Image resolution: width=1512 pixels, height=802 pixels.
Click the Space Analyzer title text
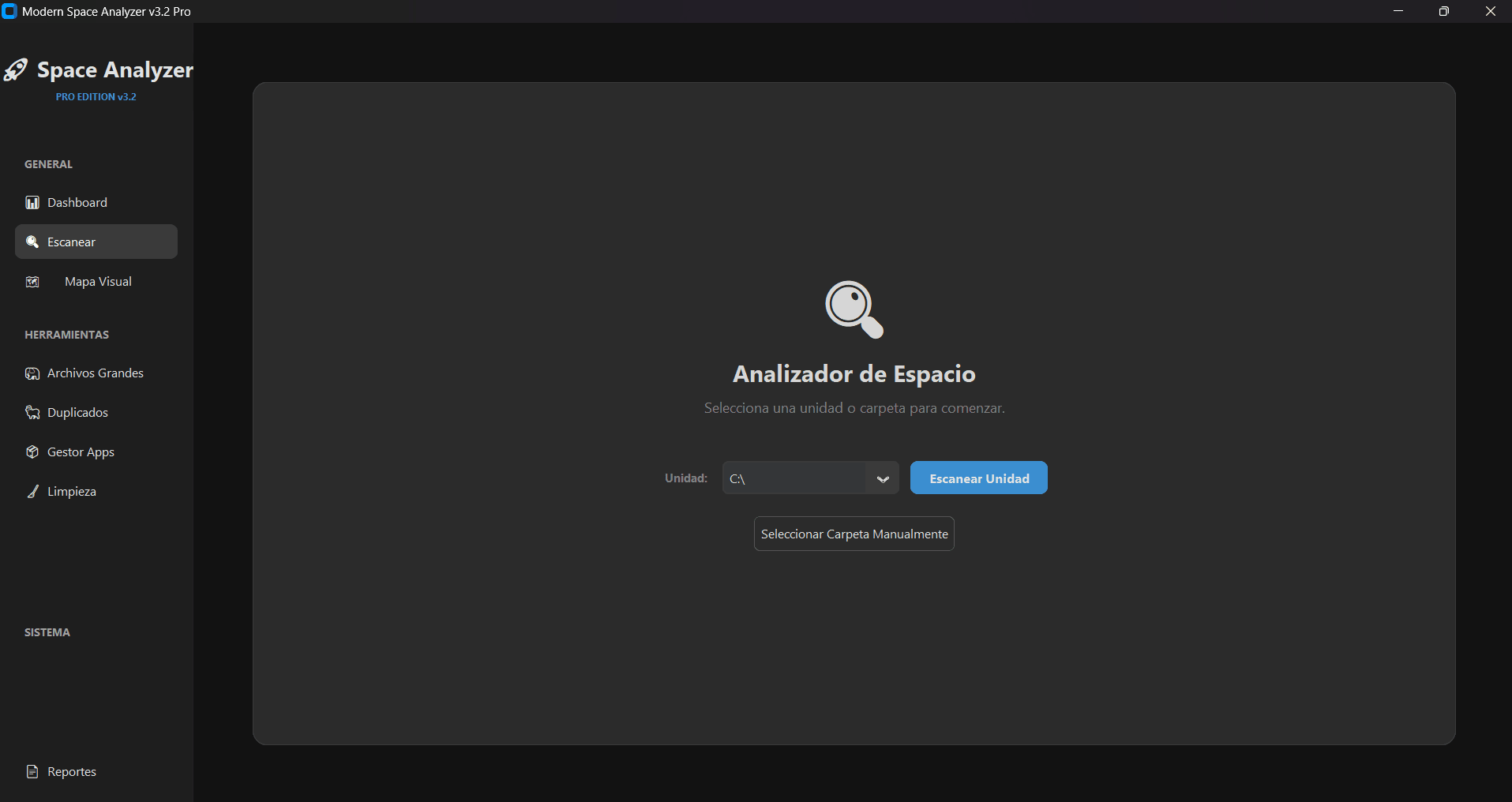coord(115,70)
